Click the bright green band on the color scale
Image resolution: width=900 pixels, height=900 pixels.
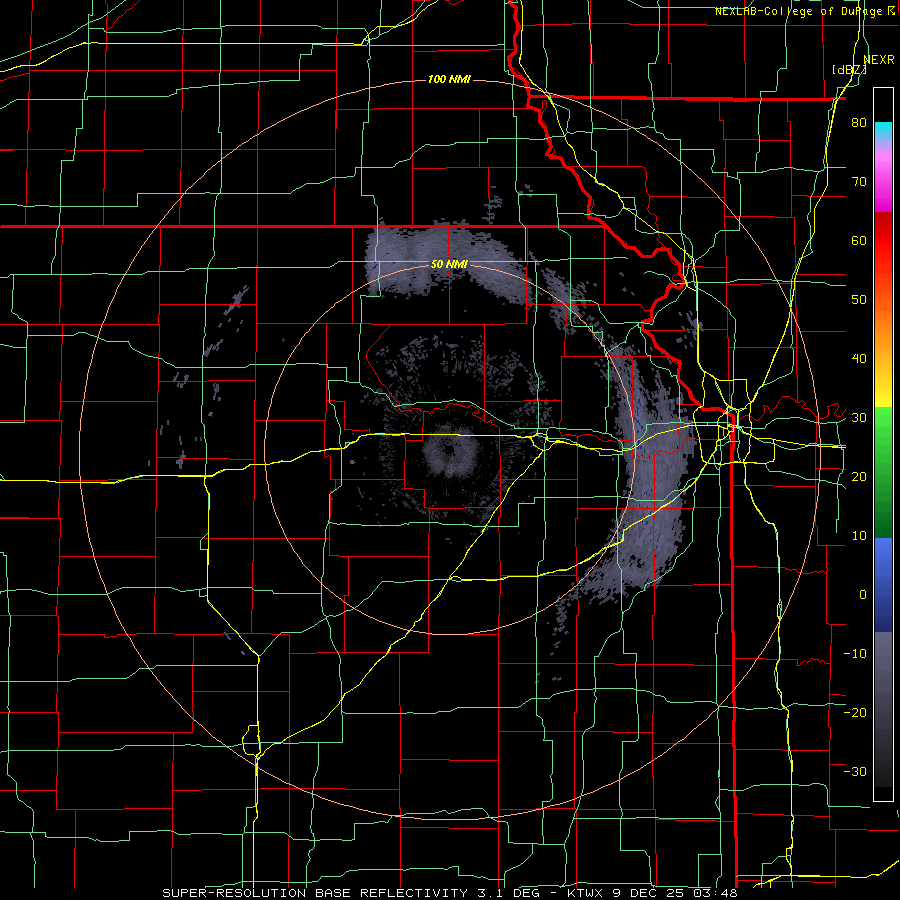pos(883,436)
